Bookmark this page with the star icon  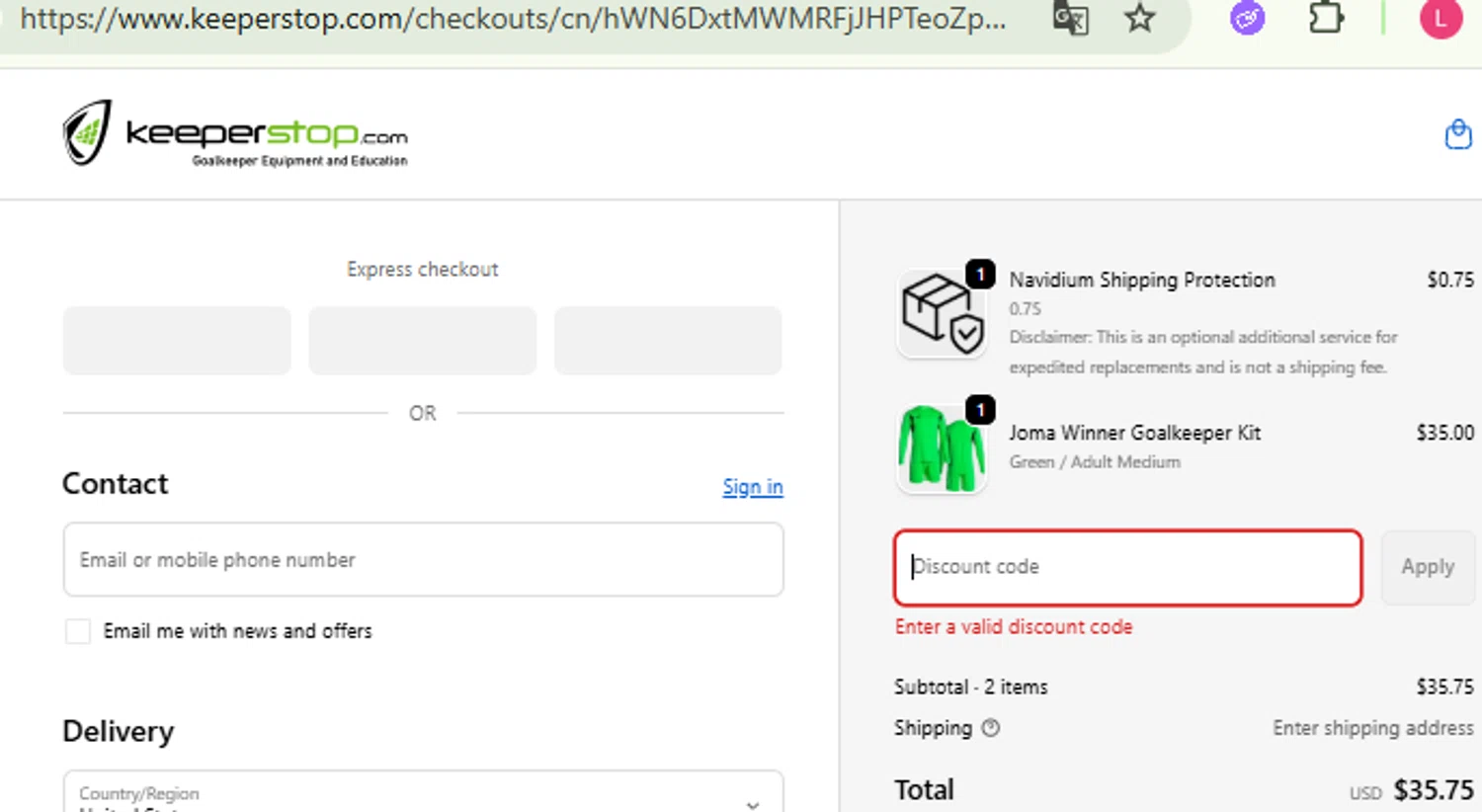[1140, 18]
